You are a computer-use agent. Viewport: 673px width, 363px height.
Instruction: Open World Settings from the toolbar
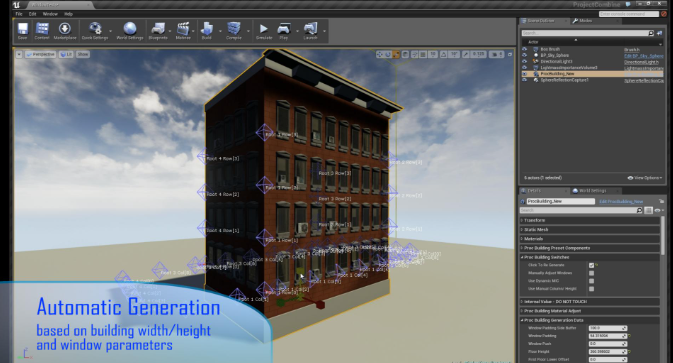pyautogui.click(x=130, y=29)
